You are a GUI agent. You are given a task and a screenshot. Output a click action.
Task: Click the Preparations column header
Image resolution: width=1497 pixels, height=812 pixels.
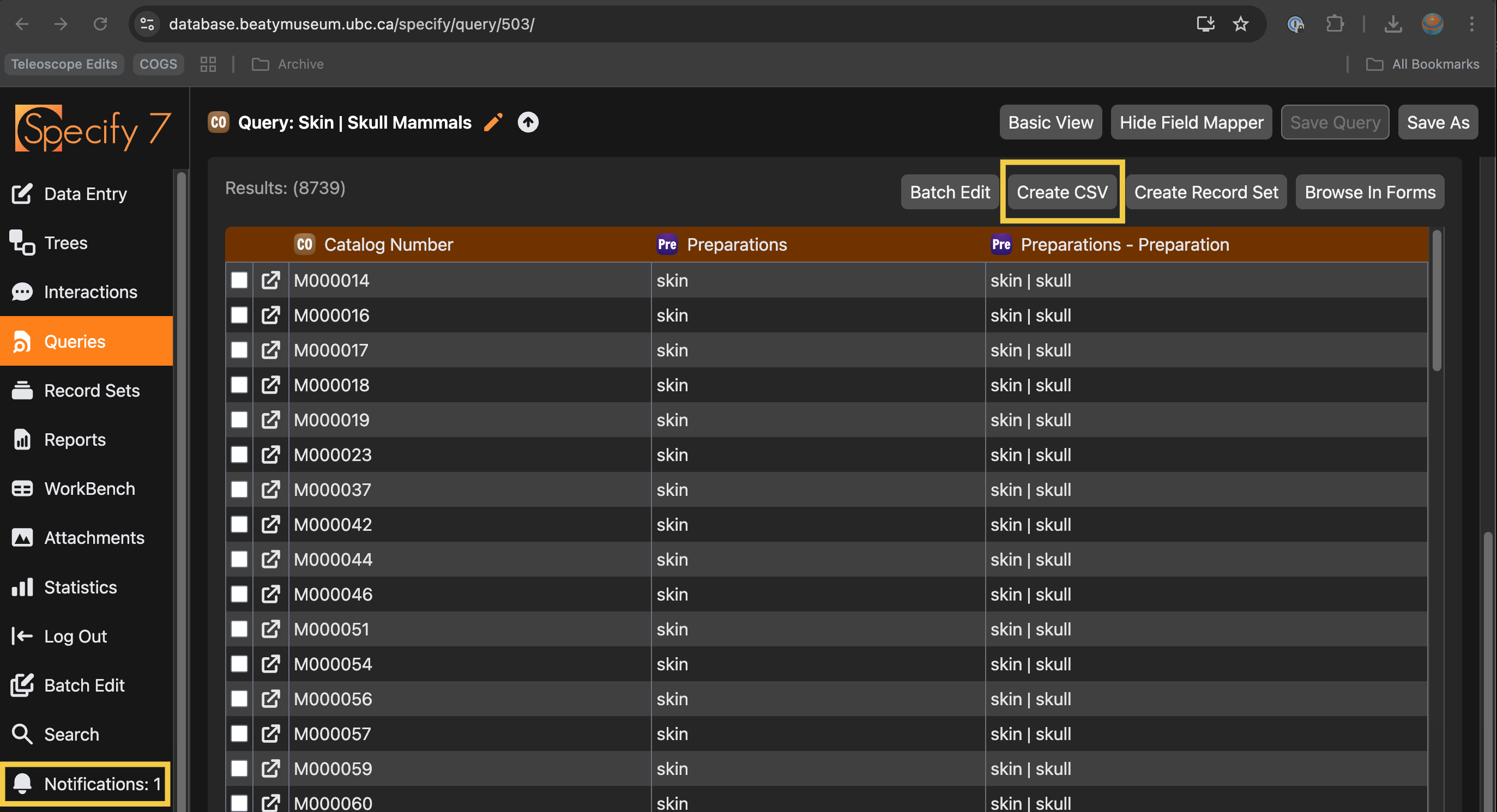737,245
